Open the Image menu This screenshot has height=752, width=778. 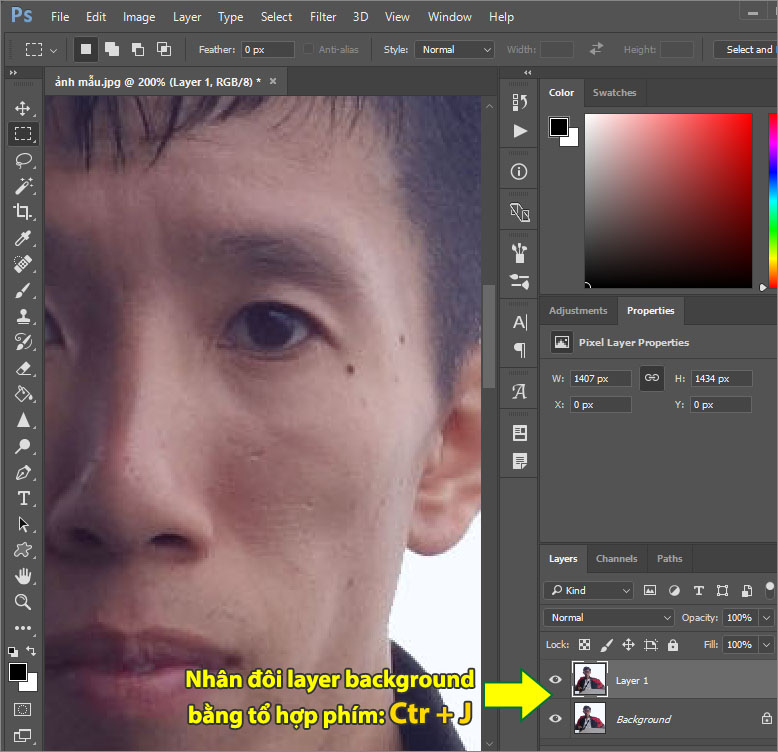click(x=139, y=17)
